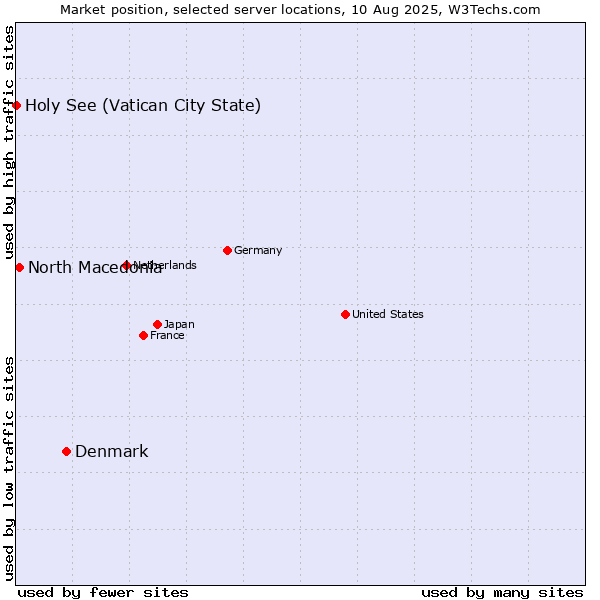Click the 'North Macedonia' label text

point(95,267)
